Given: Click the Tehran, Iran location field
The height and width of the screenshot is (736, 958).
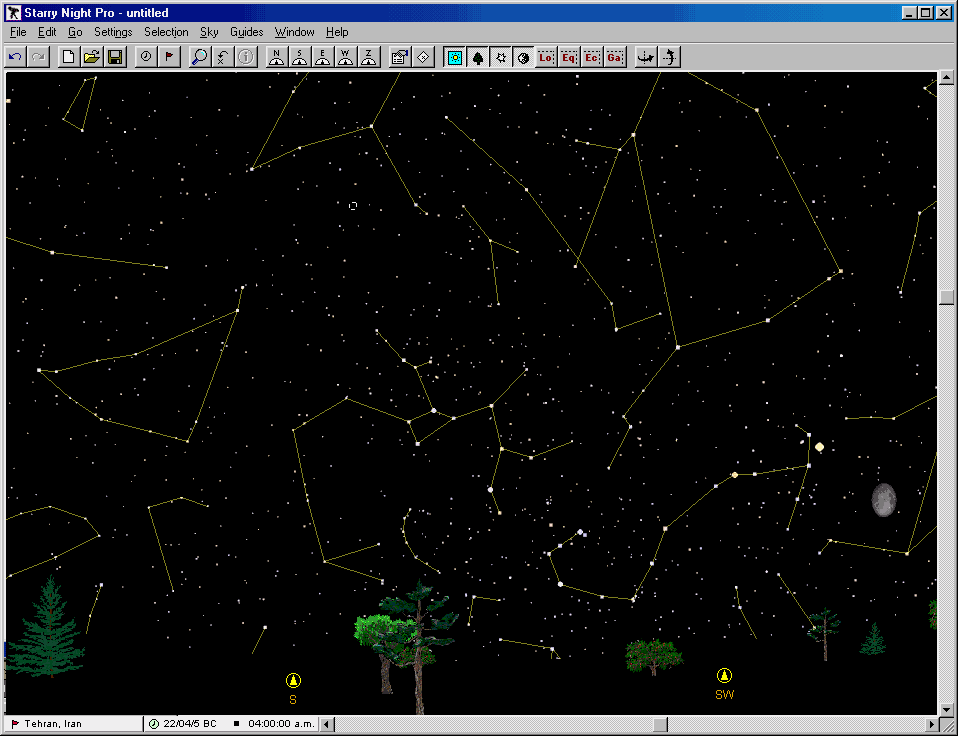Looking at the screenshot, I should point(73,724).
